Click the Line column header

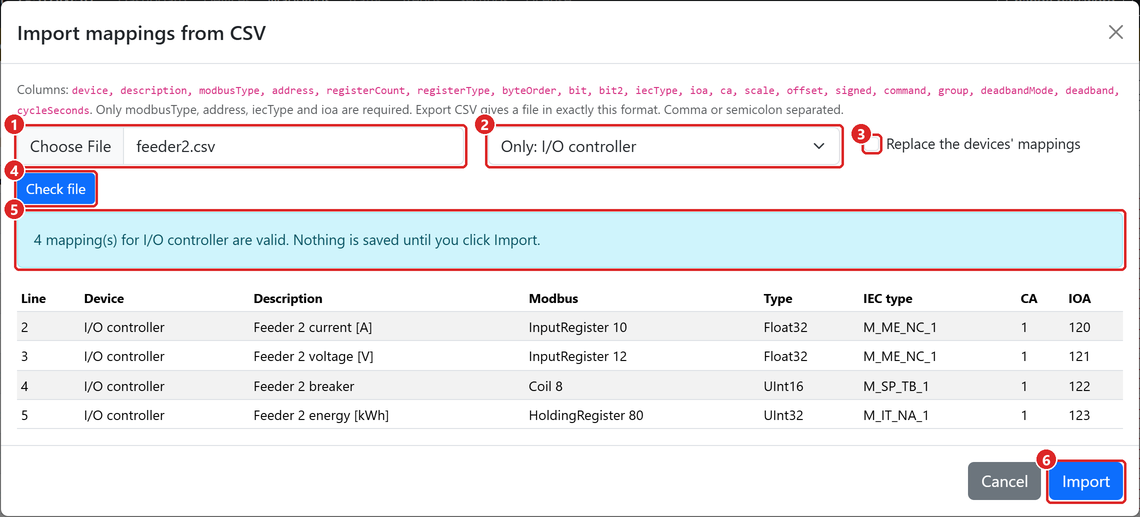point(33,299)
